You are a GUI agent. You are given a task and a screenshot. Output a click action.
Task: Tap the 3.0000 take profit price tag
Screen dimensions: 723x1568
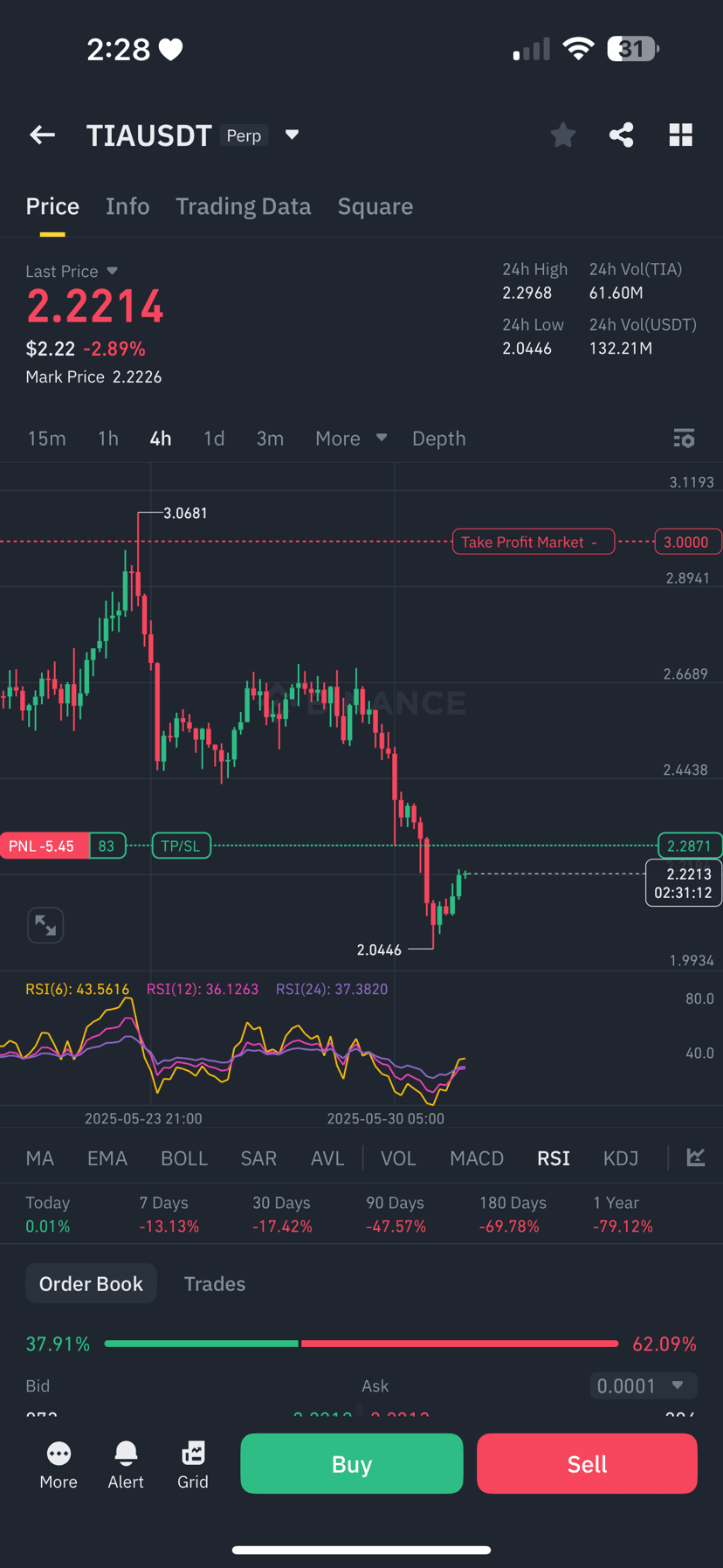(687, 542)
